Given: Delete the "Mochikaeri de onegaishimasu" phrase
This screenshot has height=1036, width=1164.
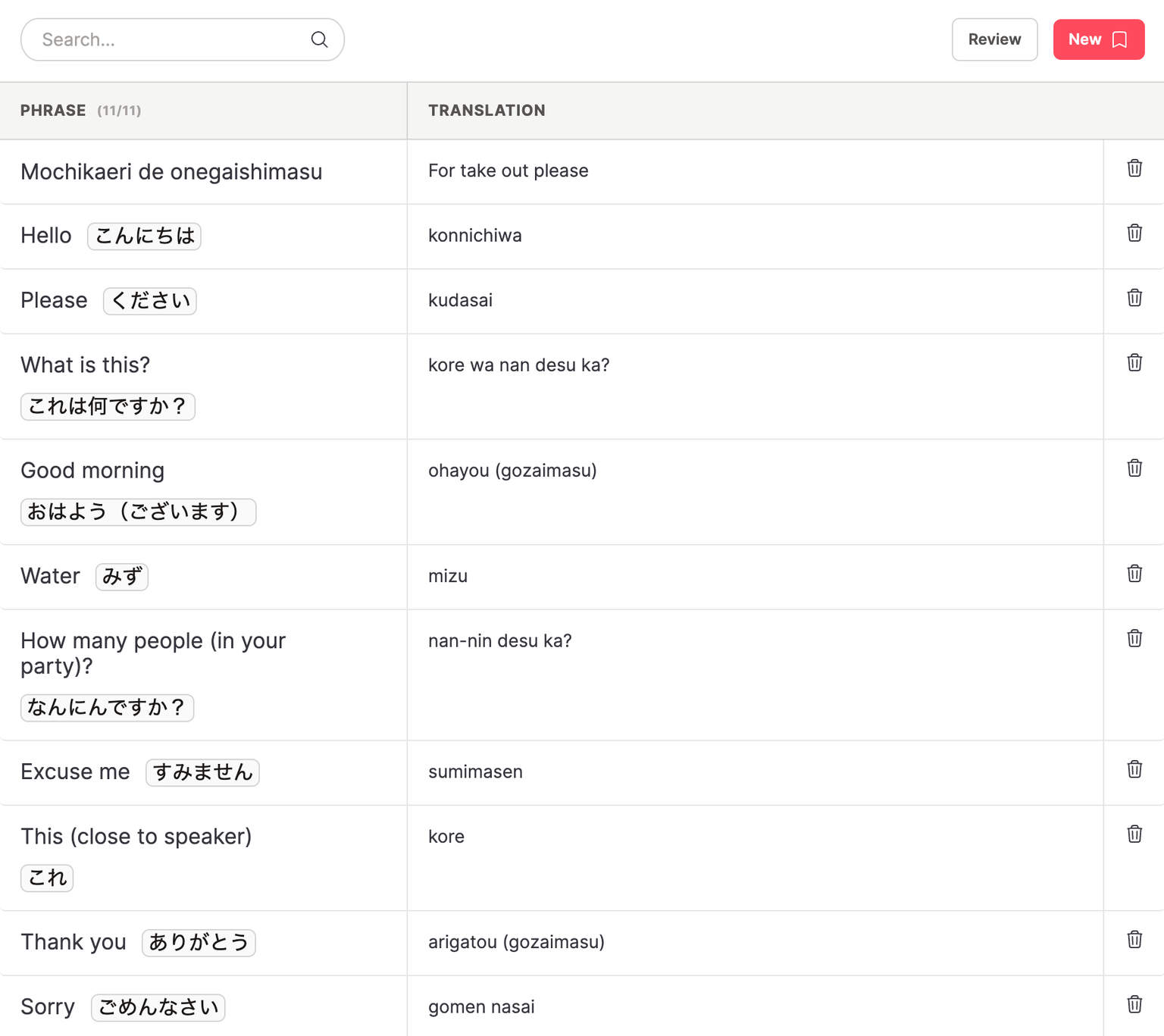Looking at the screenshot, I should [x=1134, y=168].
